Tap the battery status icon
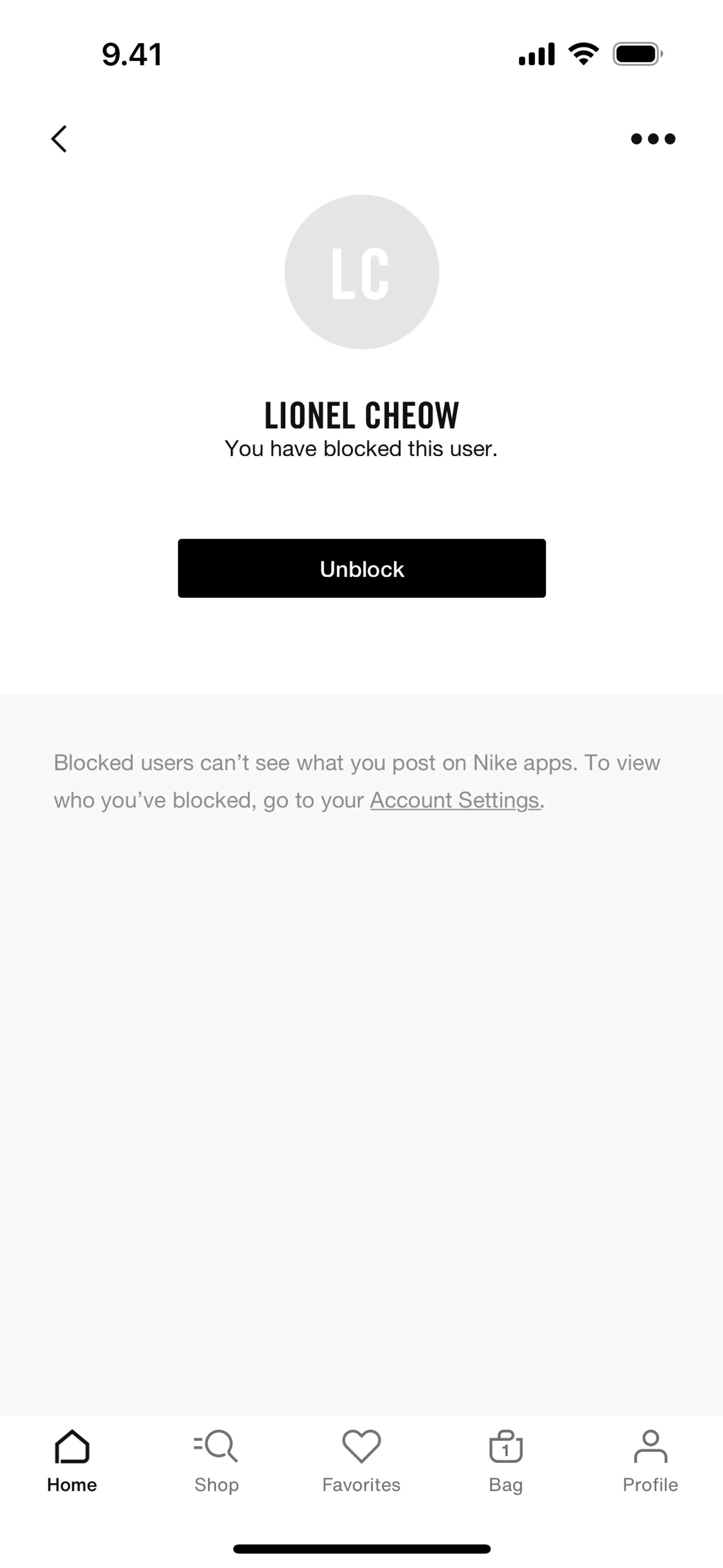The width and height of the screenshot is (723, 1568). [637, 54]
